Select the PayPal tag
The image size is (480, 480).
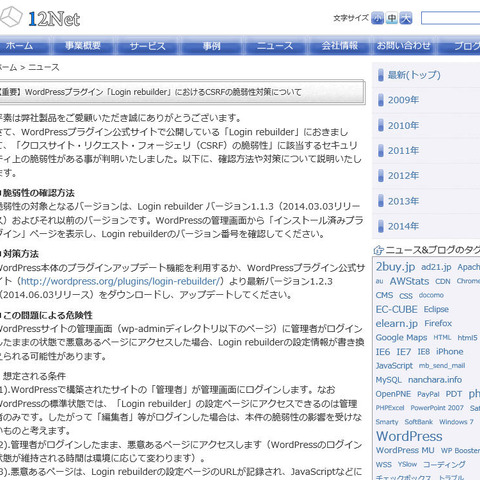click(x=428, y=394)
